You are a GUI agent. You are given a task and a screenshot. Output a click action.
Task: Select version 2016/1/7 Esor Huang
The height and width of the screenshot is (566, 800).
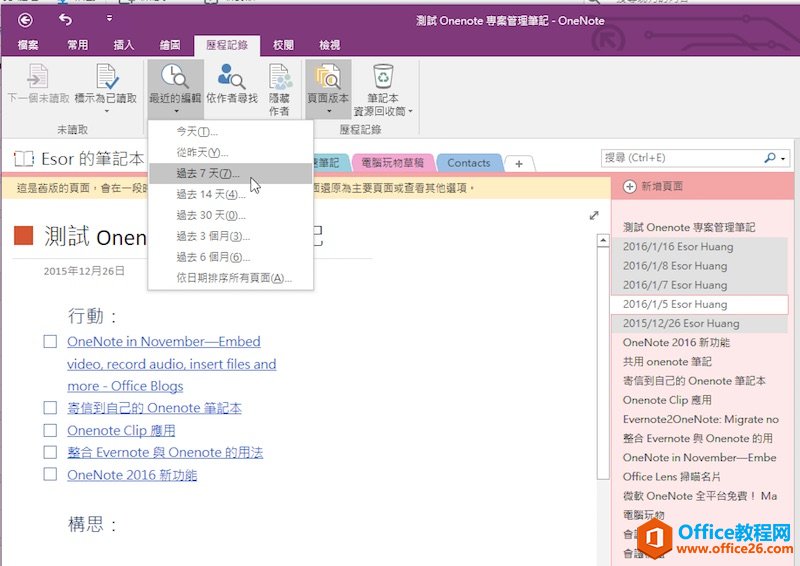click(699, 285)
